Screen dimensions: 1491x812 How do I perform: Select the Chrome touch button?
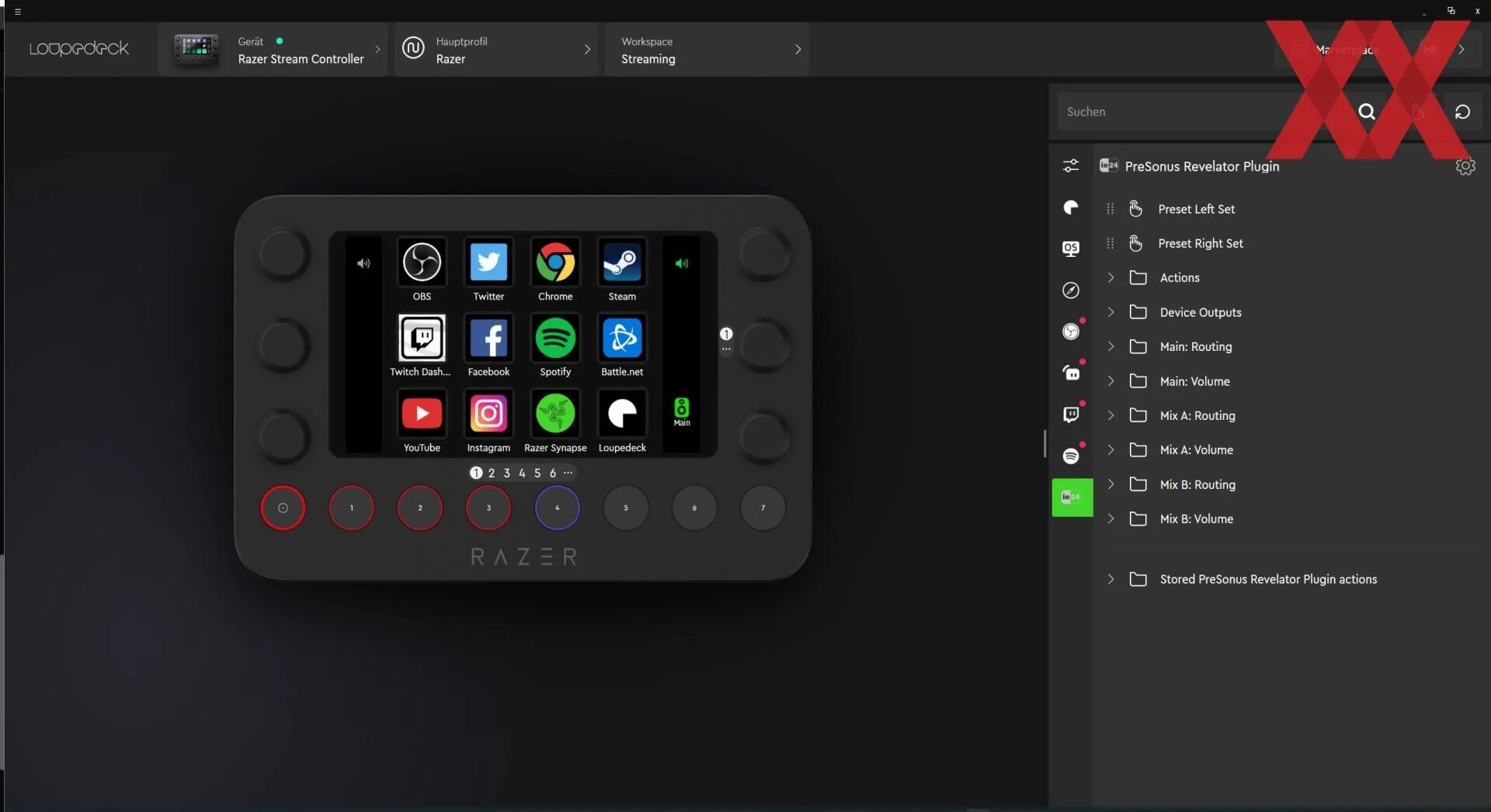[555, 262]
